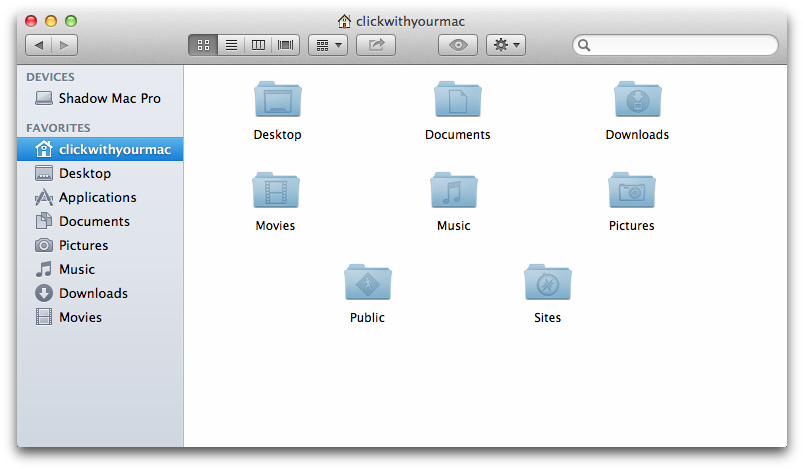The height and width of the screenshot is (469, 803).
Task: Close the Finder window
Action: point(31,21)
